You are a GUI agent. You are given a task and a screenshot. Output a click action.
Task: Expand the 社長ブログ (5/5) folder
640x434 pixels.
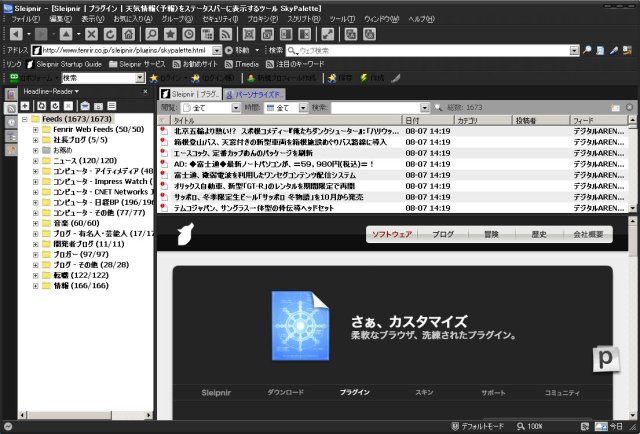point(36,140)
